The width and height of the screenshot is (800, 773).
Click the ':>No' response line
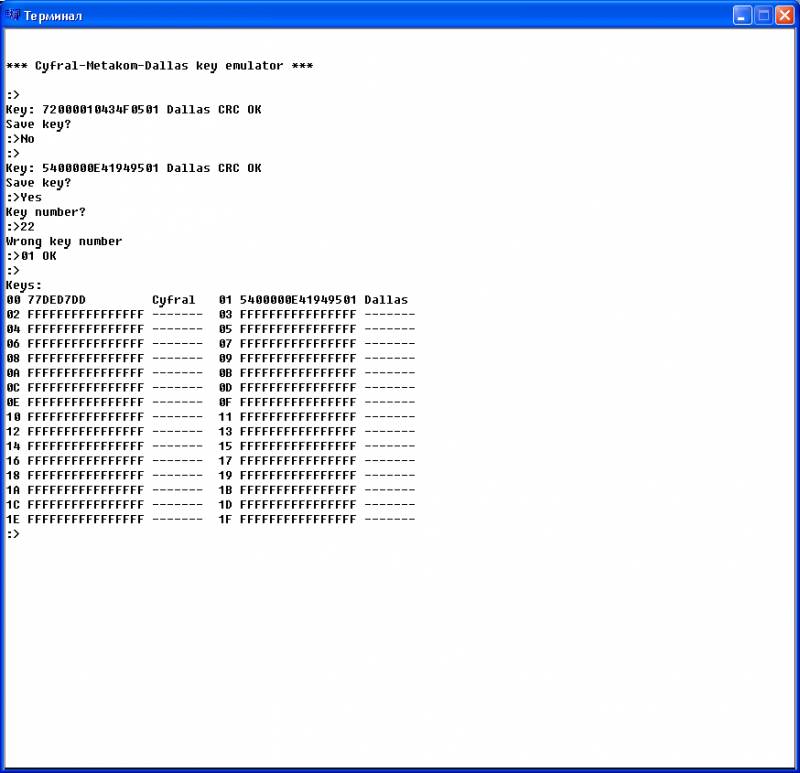tap(20, 139)
